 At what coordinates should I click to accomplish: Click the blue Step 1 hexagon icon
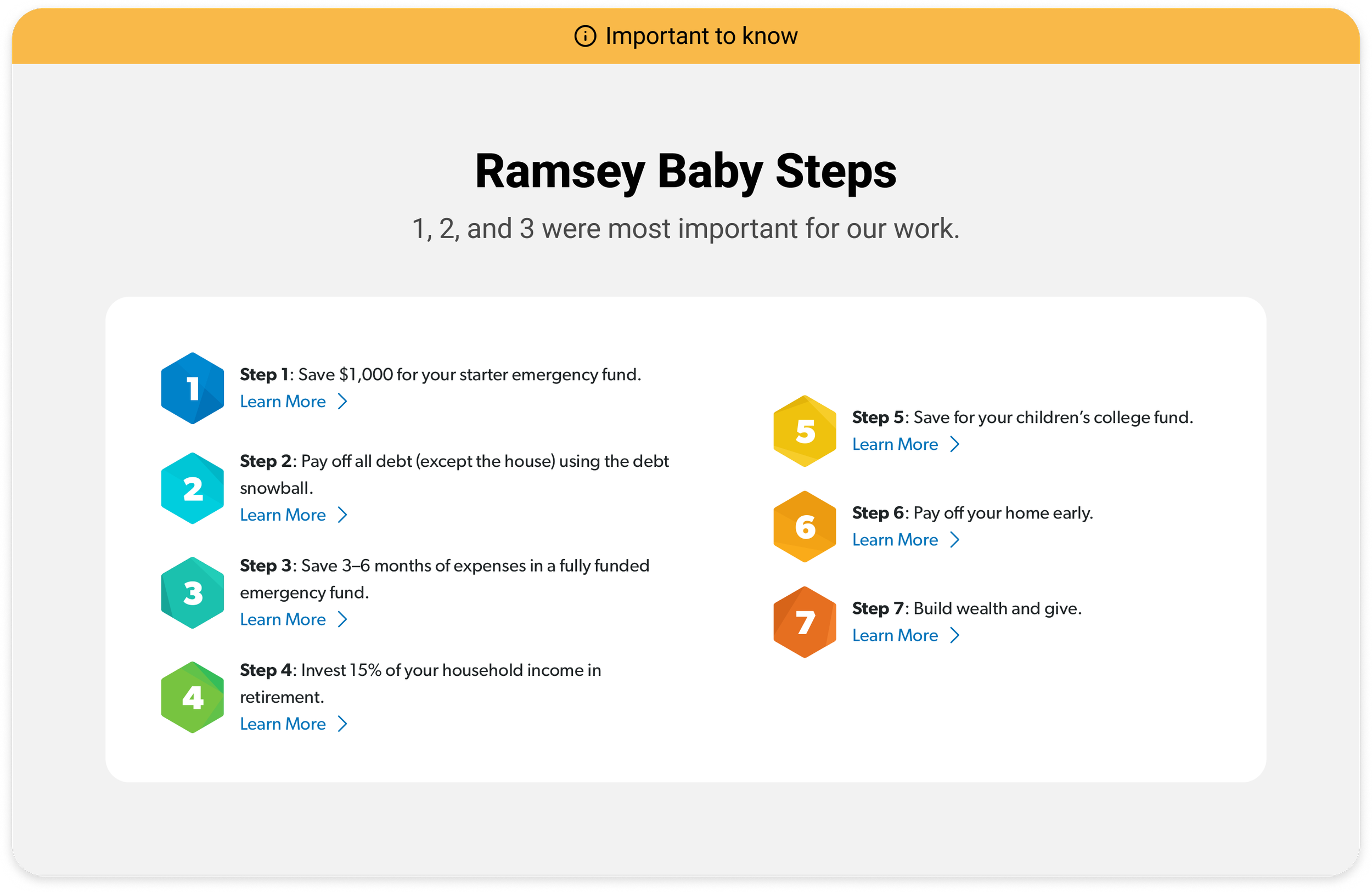click(x=193, y=388)
